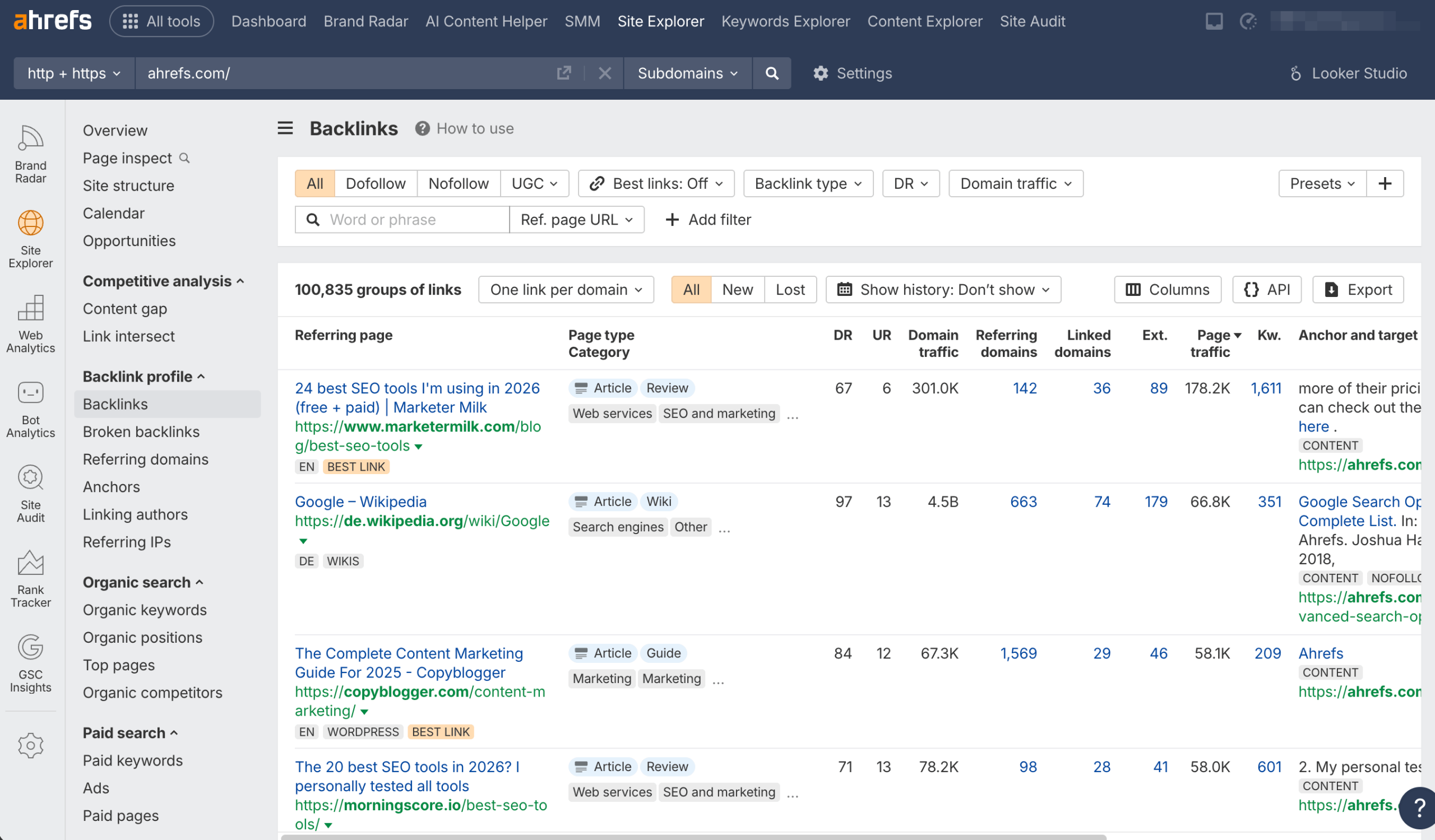Viewport: 1435px width, 840px height.
Task: Open Show history dropdown
Action: [943, 289]
